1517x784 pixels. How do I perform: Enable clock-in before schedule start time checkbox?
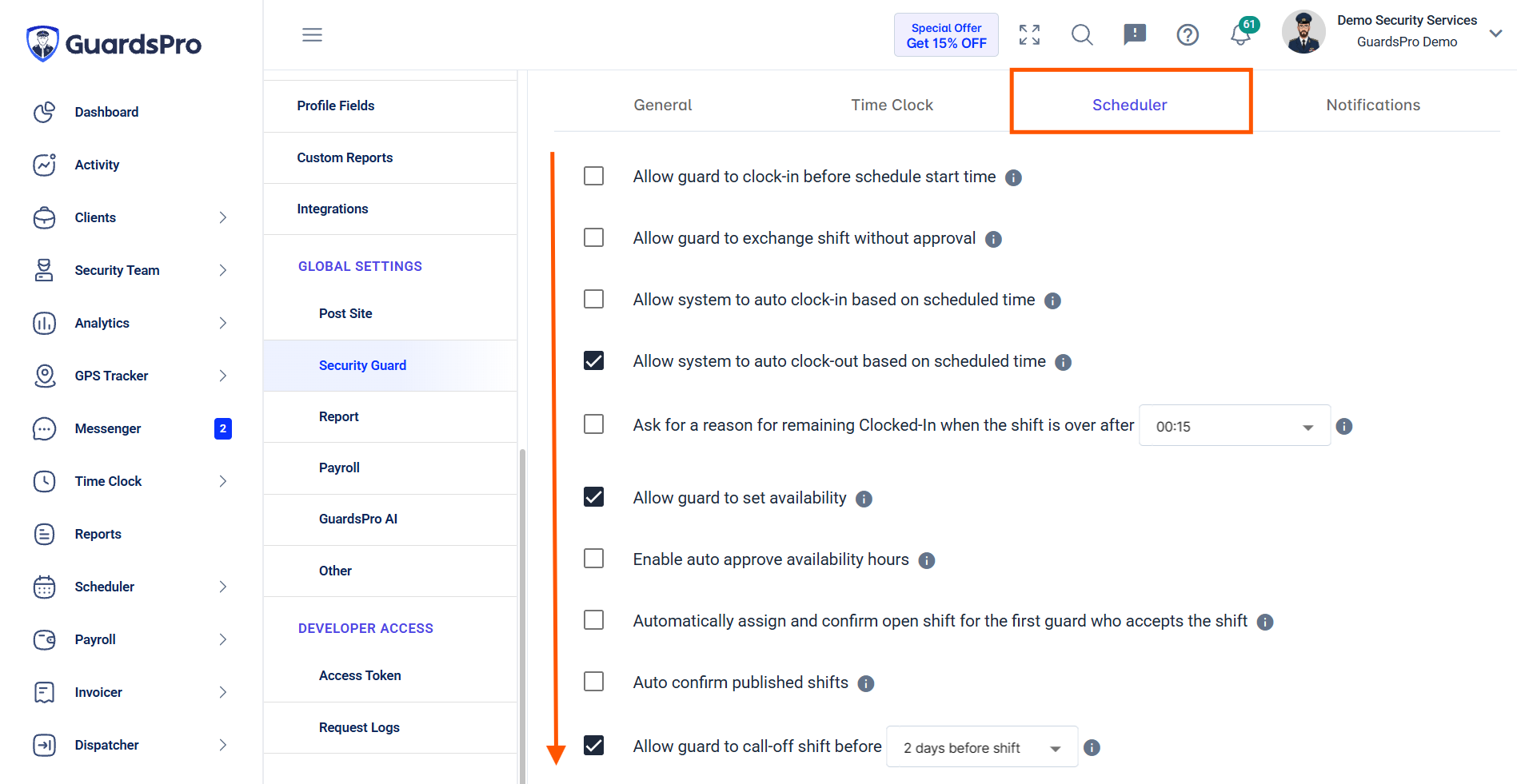(x=593, y=176)
